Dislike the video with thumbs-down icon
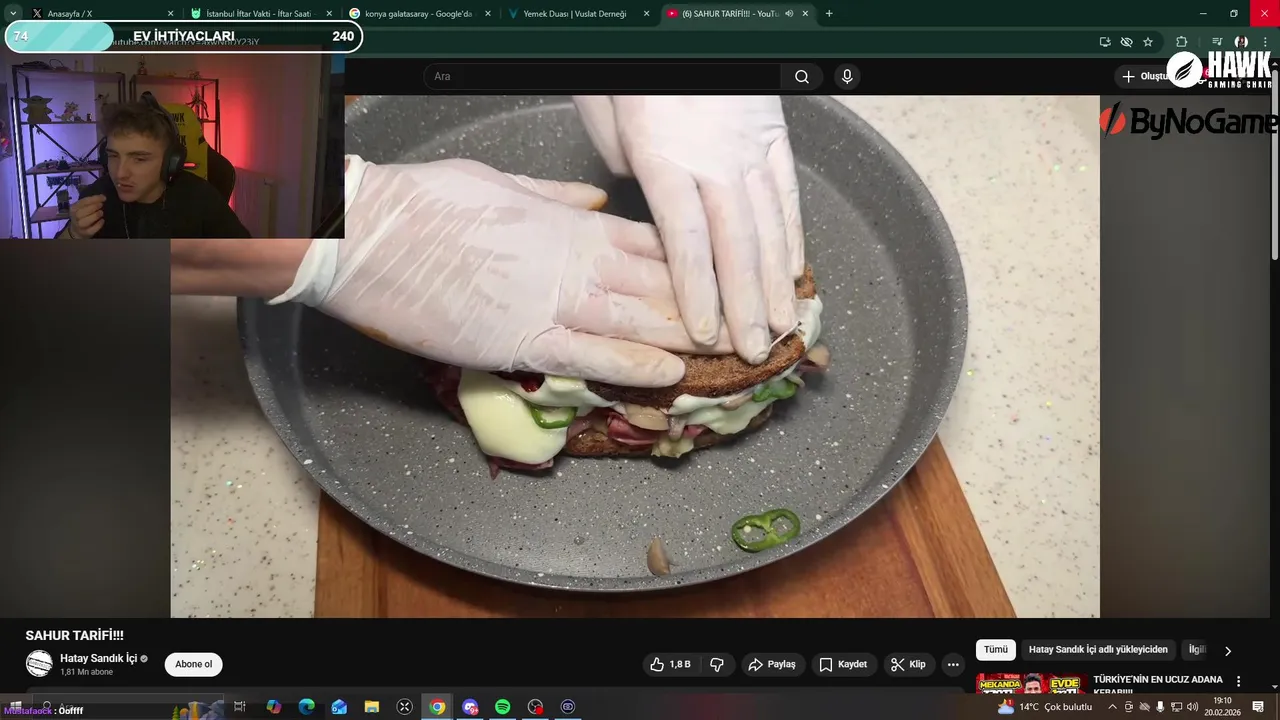1280x720 pixels. [x=716, y=664]
